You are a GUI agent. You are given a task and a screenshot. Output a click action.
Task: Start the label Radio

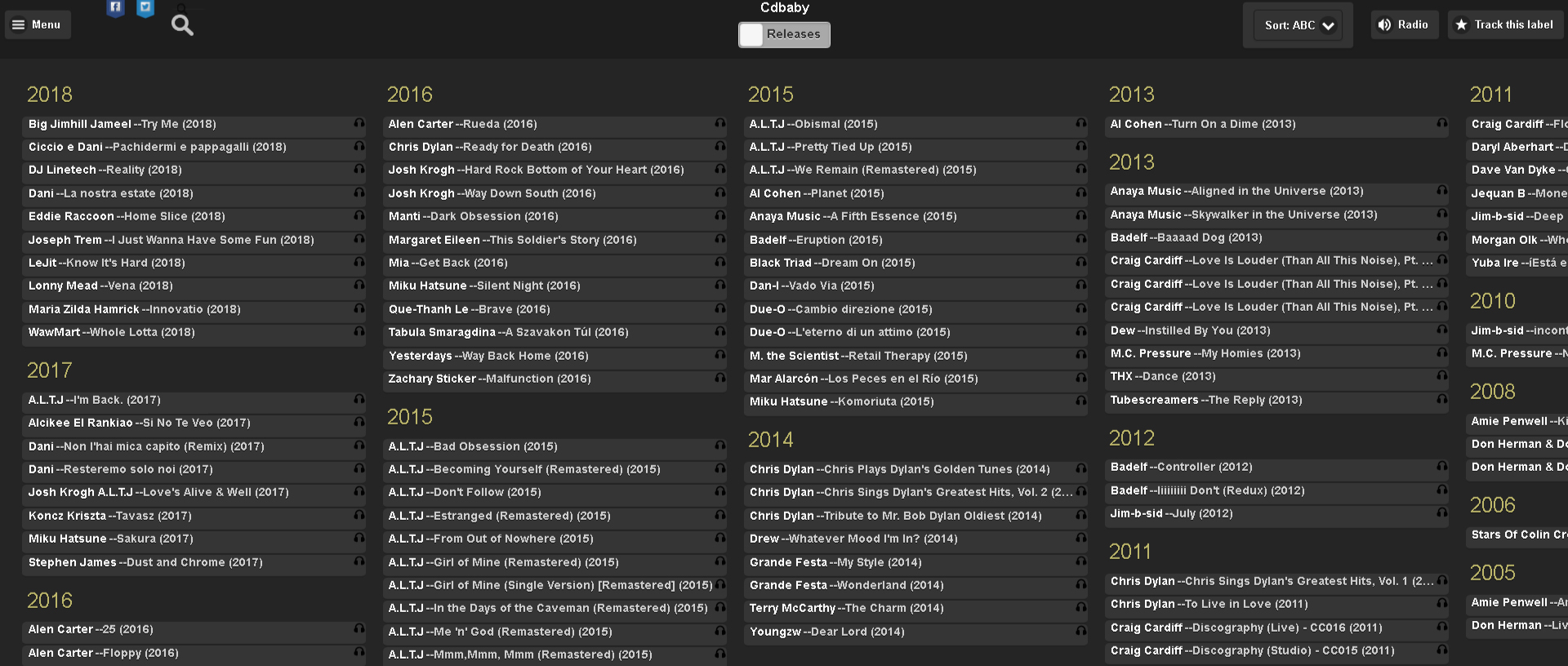pyautogui.click(x=1404, y=24)
